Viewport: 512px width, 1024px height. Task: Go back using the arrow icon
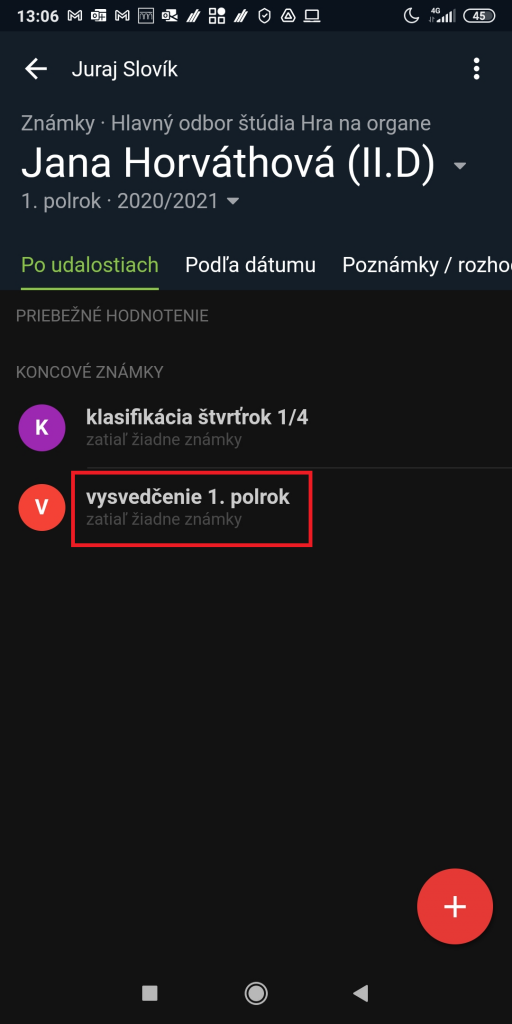(x=36, y=69)
